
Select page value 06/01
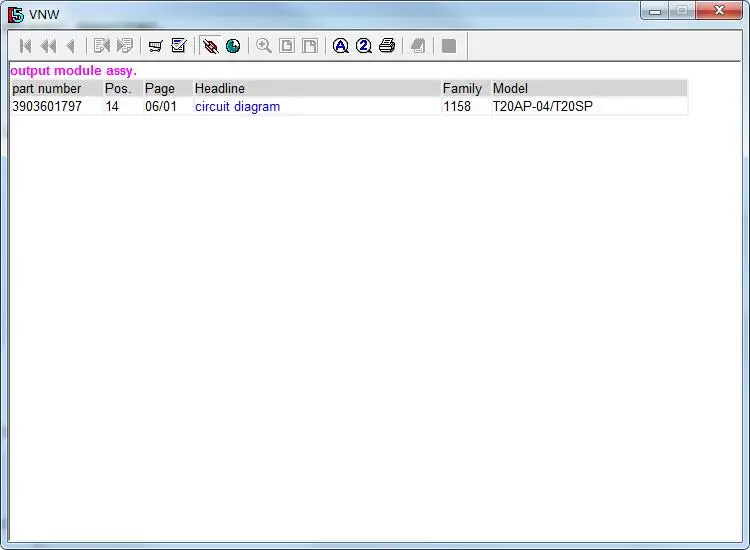[x=161, y=106]
